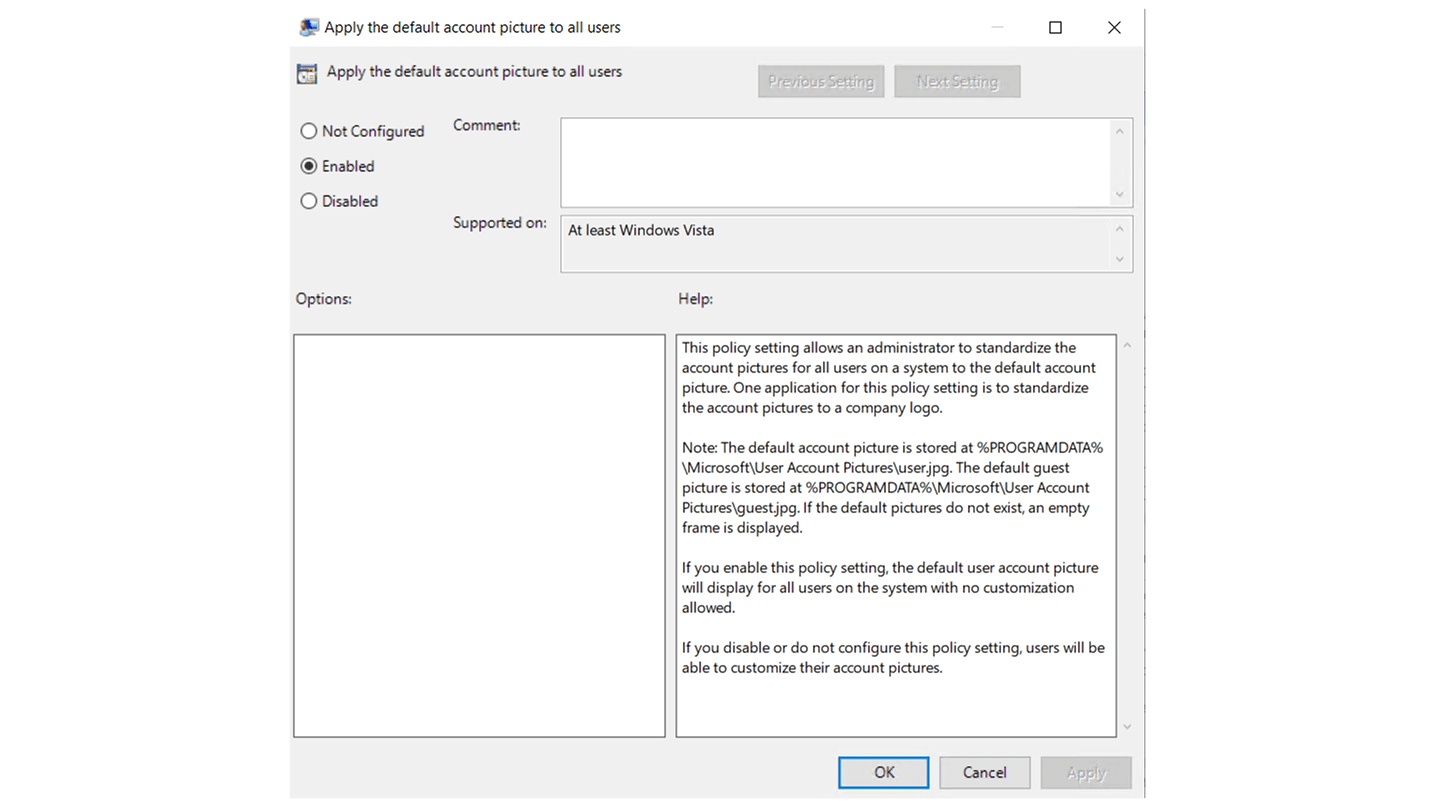Screen dimensions: 1435x807
Task: Click the policy setting icon beside the heading
Action: [x=307, y=72]
